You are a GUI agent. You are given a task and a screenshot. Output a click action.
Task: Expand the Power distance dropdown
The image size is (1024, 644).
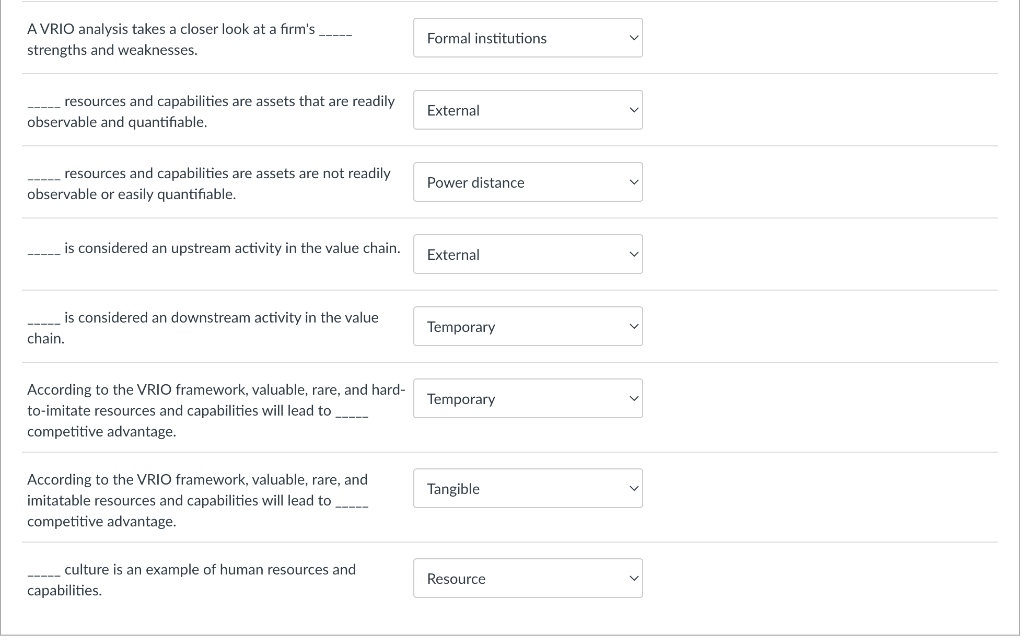pos(527,182)
